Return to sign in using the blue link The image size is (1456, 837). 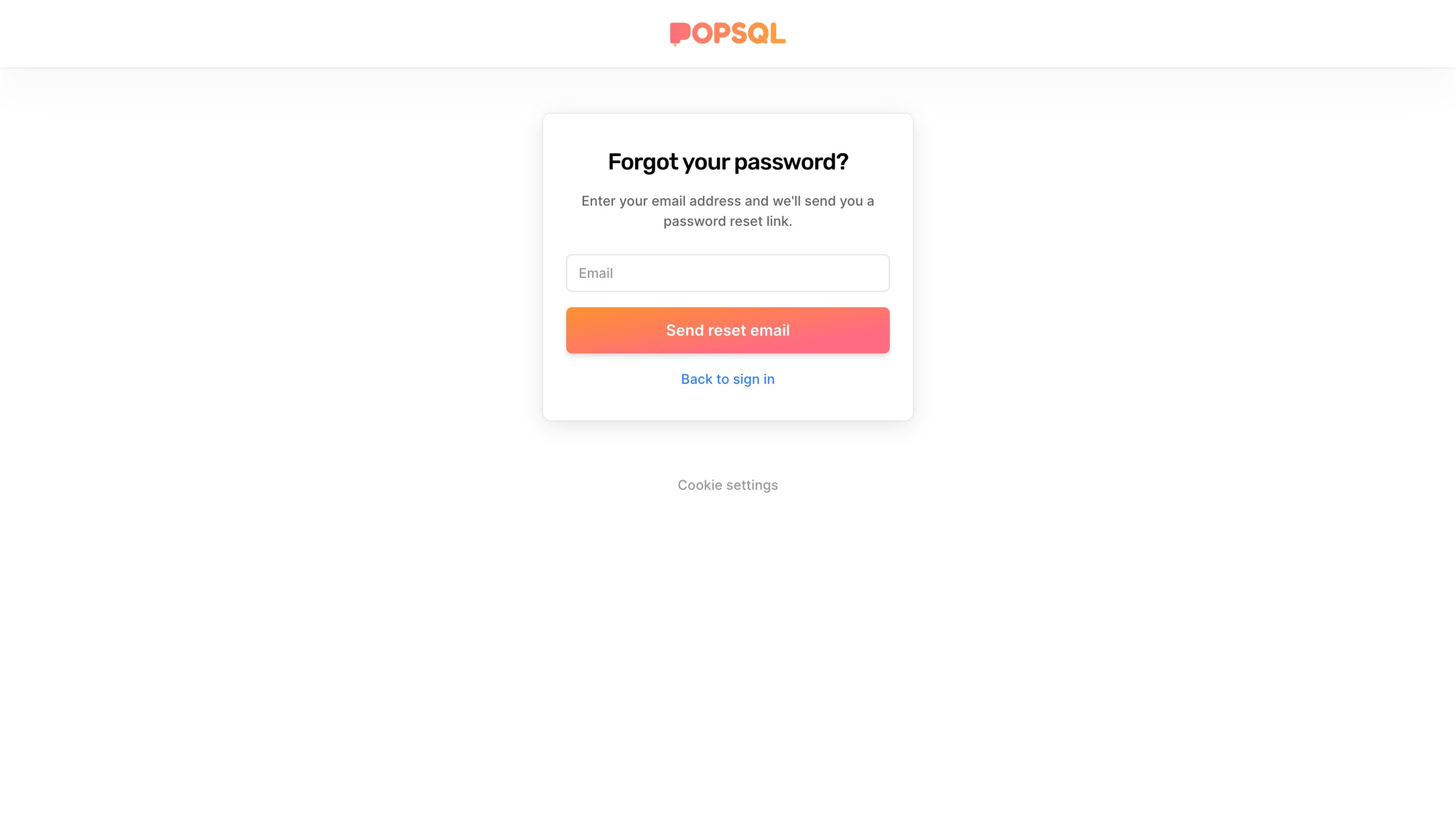click(x=727, y=379)
